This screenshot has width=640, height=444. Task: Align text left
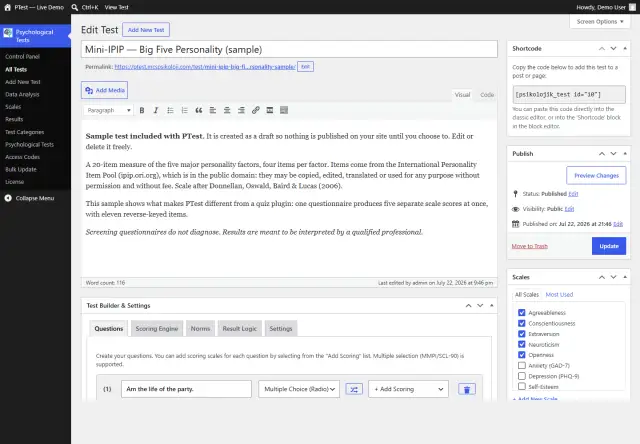(x=213, y=110)
